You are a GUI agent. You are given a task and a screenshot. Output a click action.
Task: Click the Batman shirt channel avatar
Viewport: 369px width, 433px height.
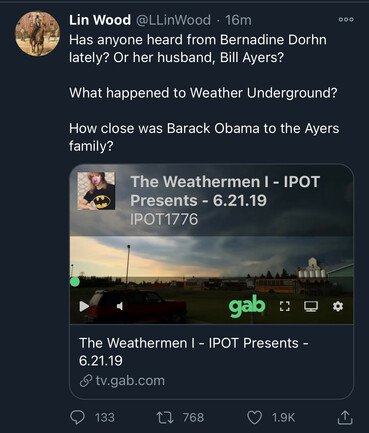96,191
